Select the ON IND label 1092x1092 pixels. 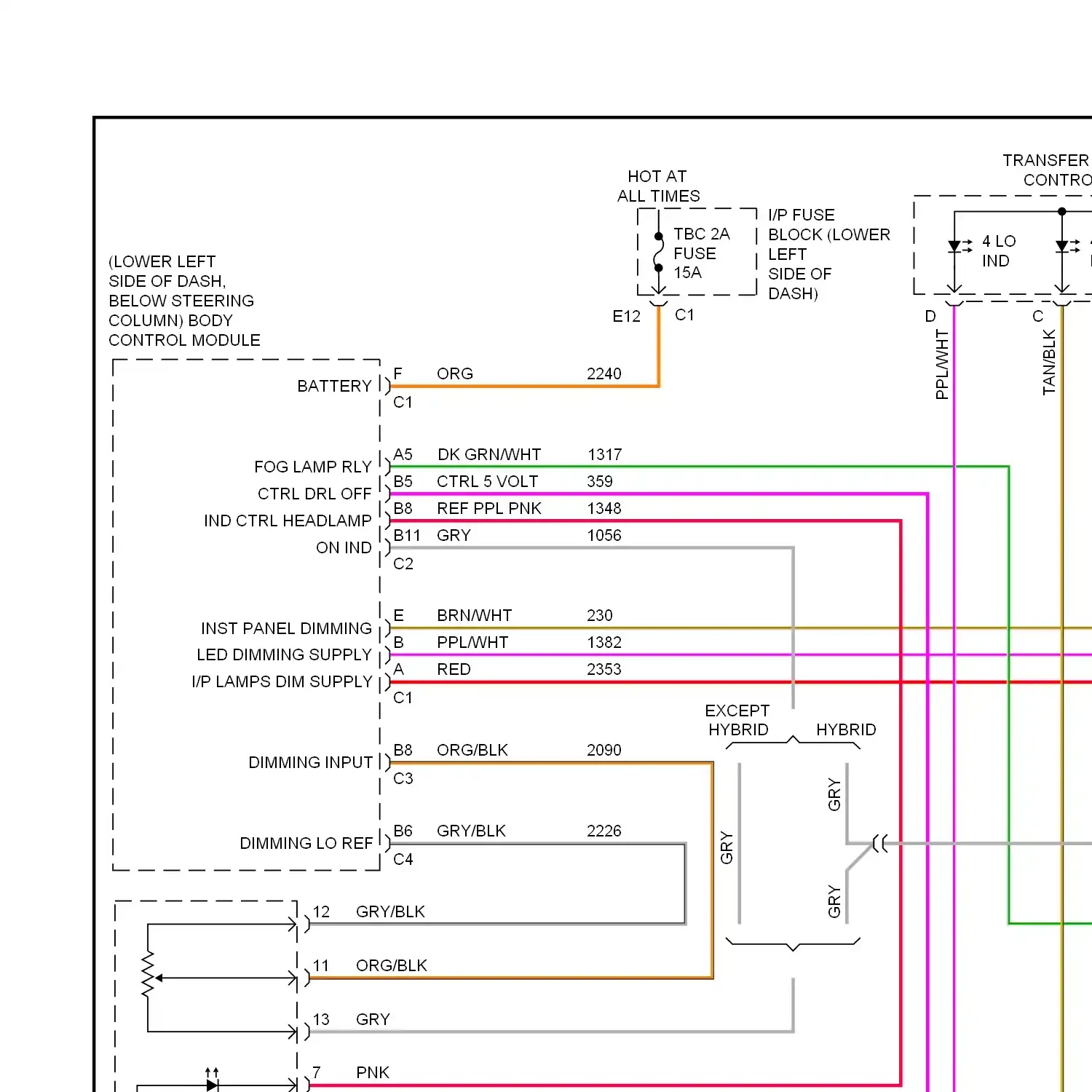(344, 547)
